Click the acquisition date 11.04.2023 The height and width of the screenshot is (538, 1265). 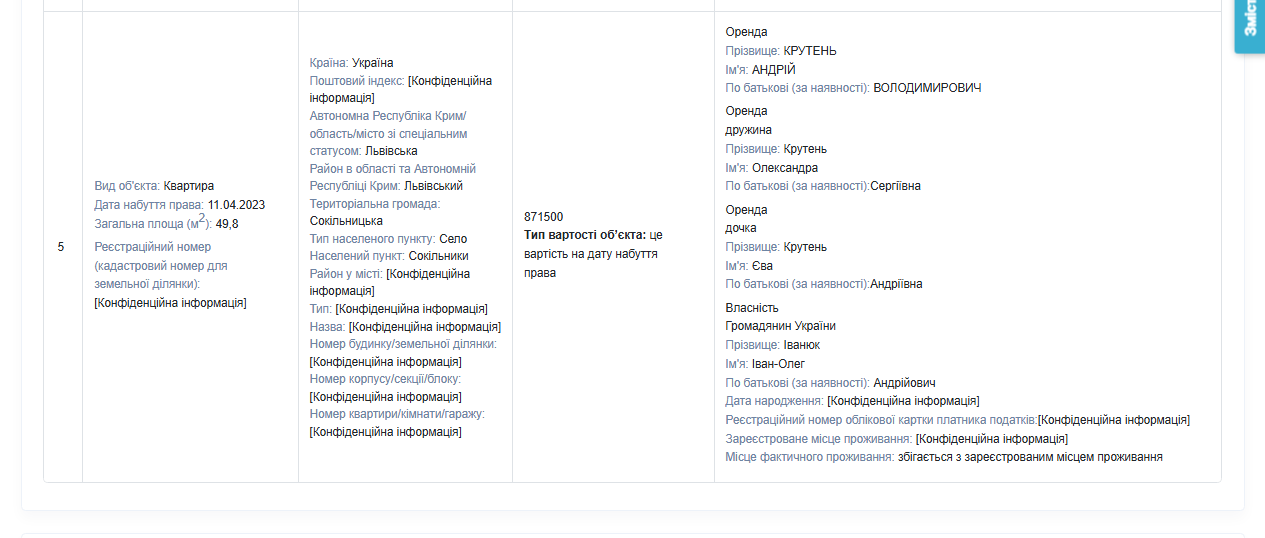(x=236, y=205)
